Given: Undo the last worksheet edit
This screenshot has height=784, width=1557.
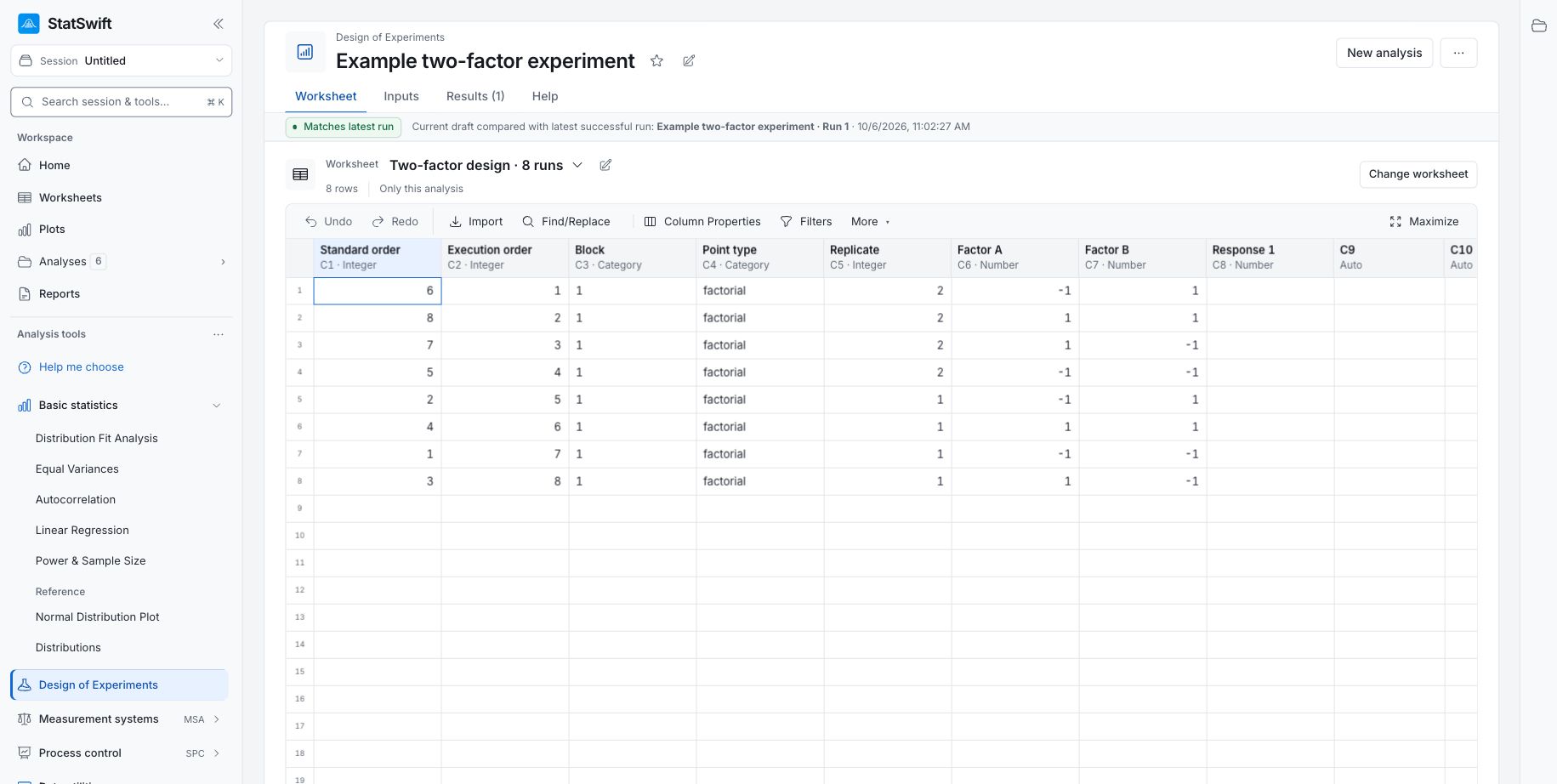Looking at the screenshot, I should pyautogui.click(x=329, y=221).
